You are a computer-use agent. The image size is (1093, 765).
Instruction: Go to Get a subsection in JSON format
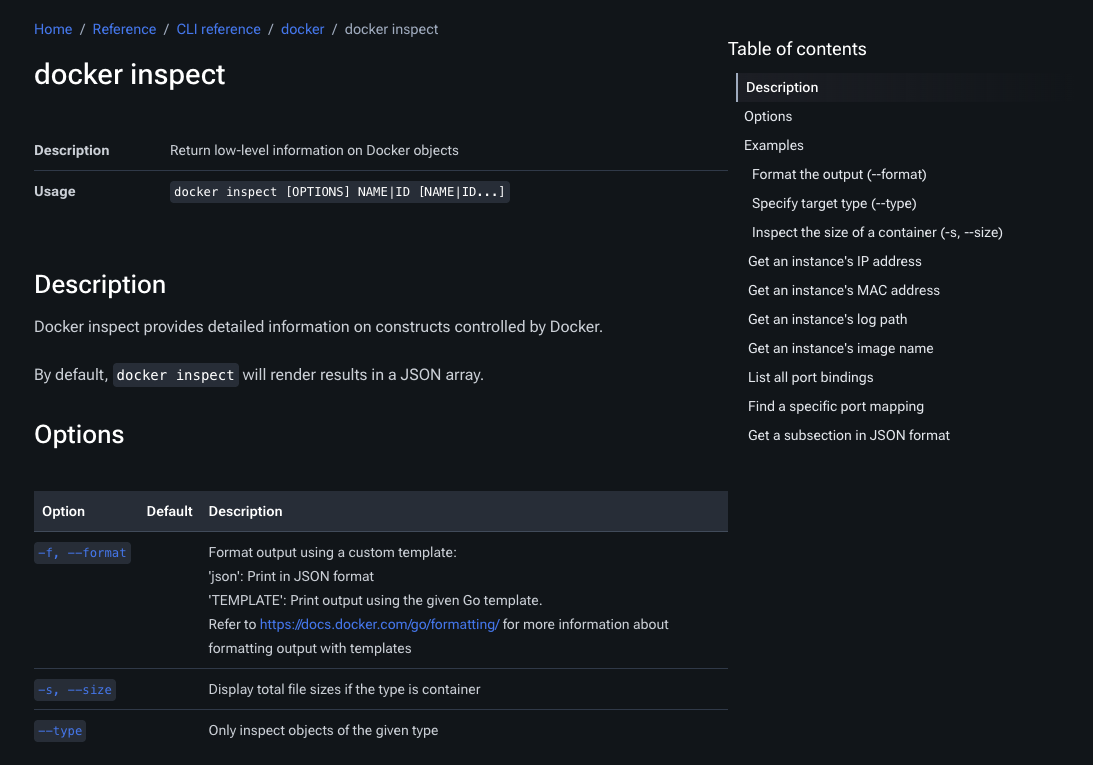849,435
